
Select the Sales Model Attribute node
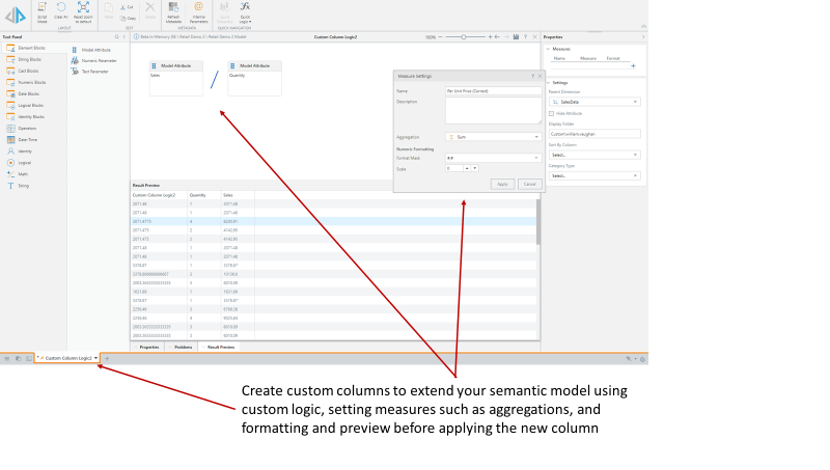coord(176,78)
